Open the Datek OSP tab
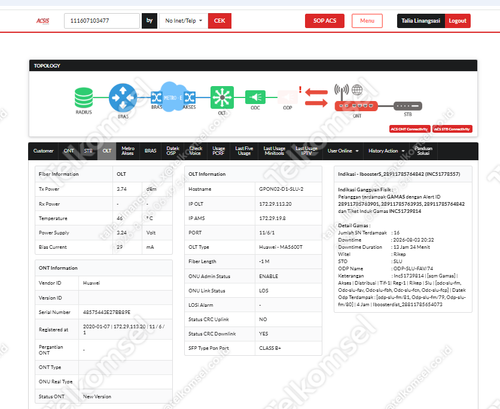This screenshot has width=500, height=409. click(173, 151)
